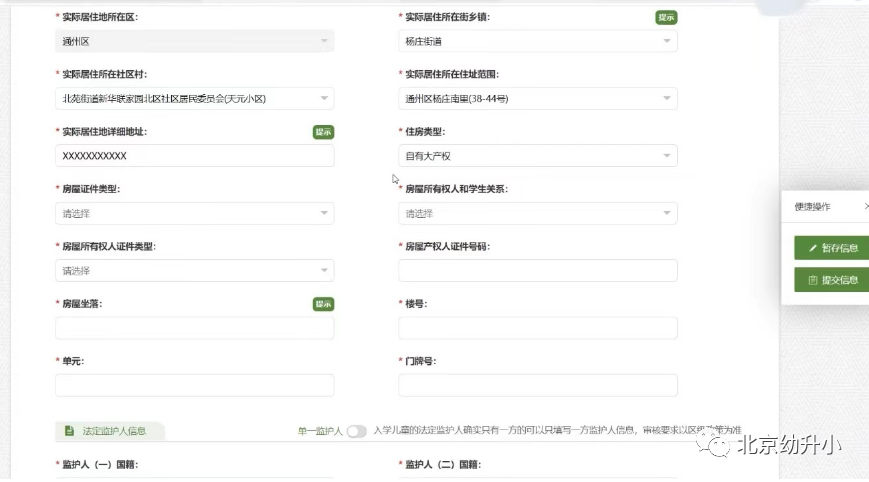The image size is (869, 482).
Task: Open the 实际居住所在街乡镇 dropdown showing 杨庄街道
Action: tap(538, 42)
